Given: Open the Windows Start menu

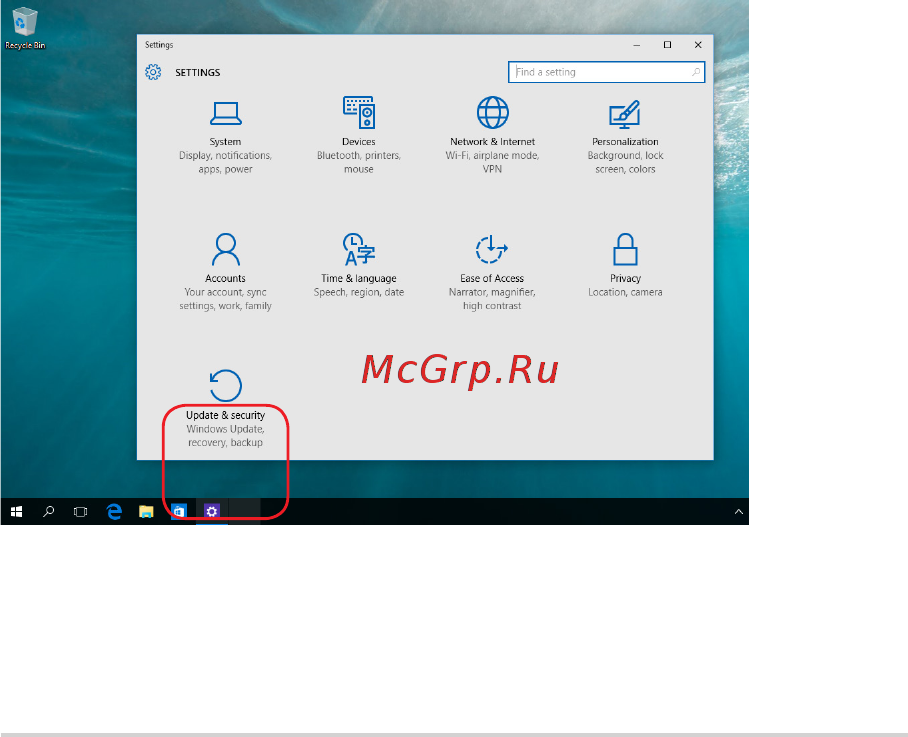Looking at the screenshot, I should (x=16, y=512).
